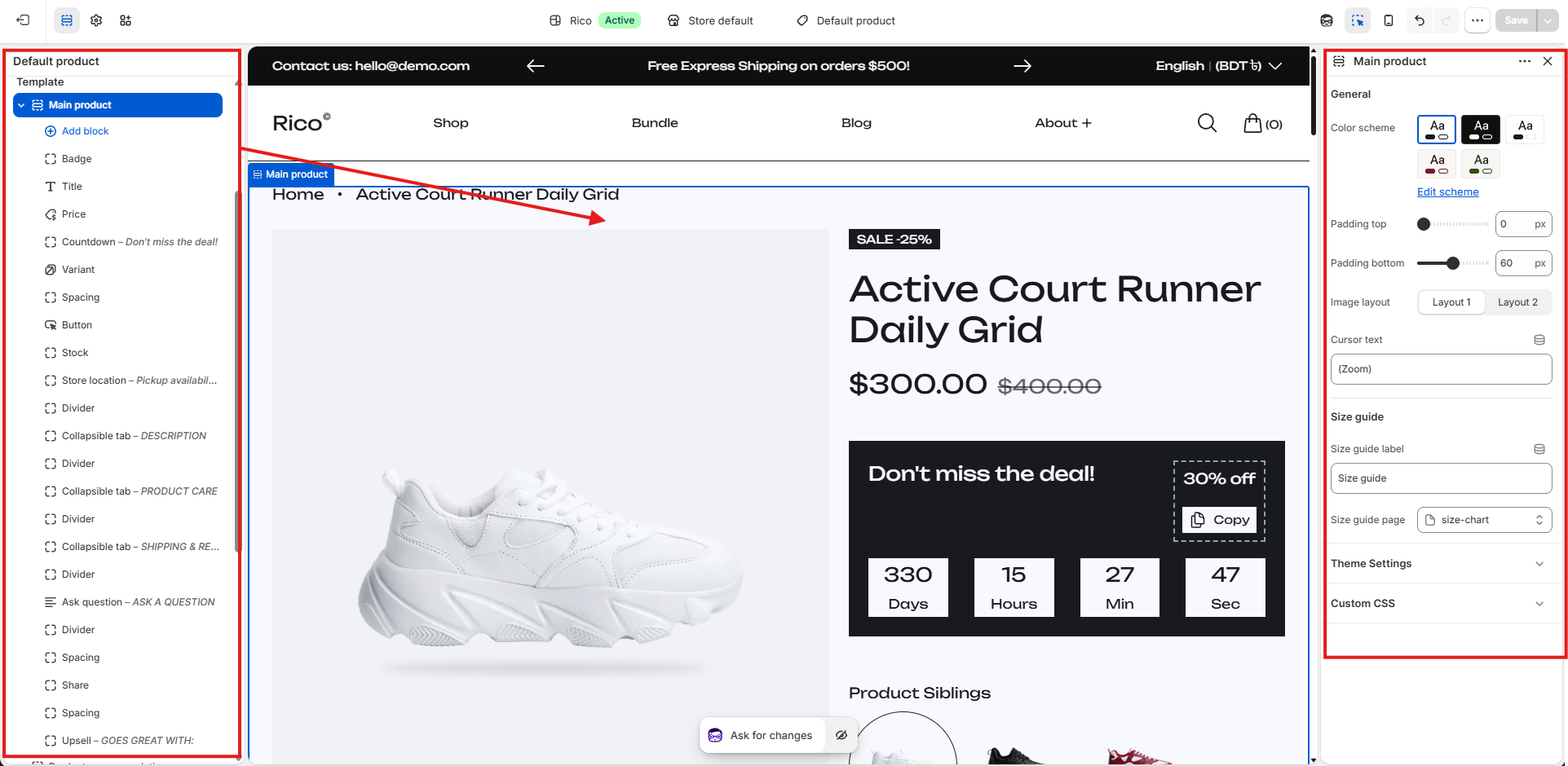1568x766 pixels.
Task: Open the Default product template selector
Action: [846, 20]
